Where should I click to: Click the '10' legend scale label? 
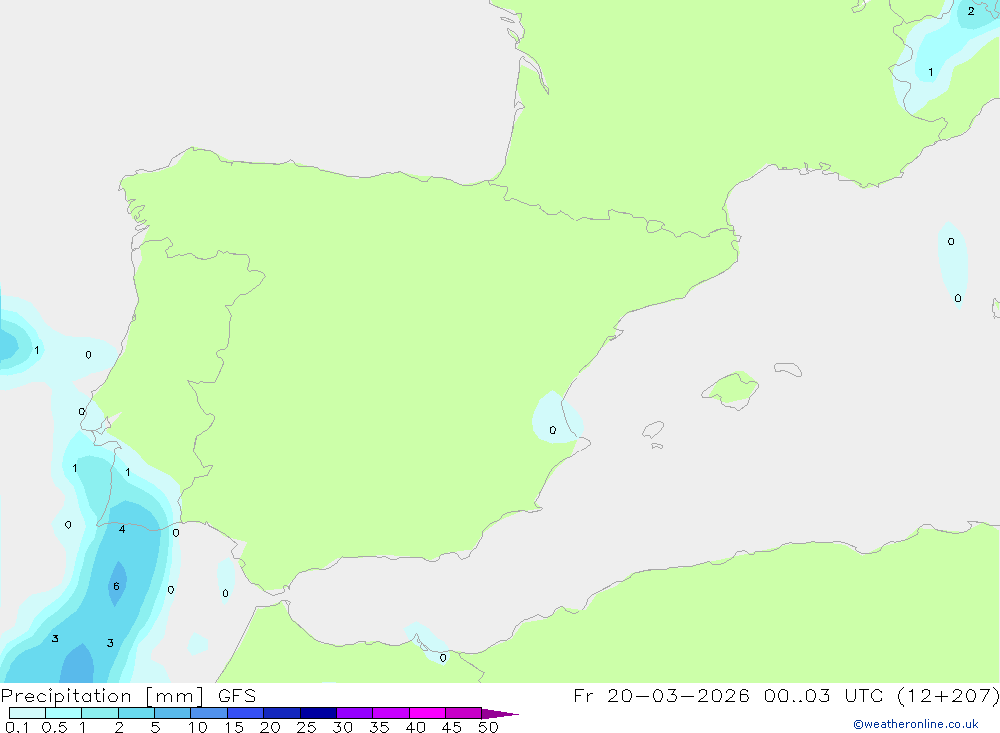coord(198,727)
